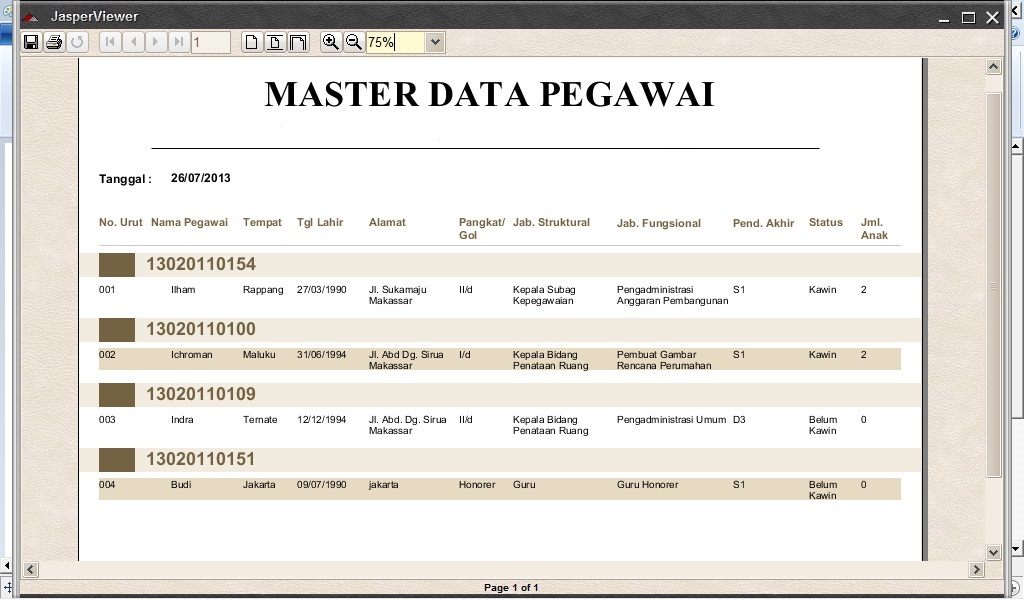Reload the report data

(78, 41)
